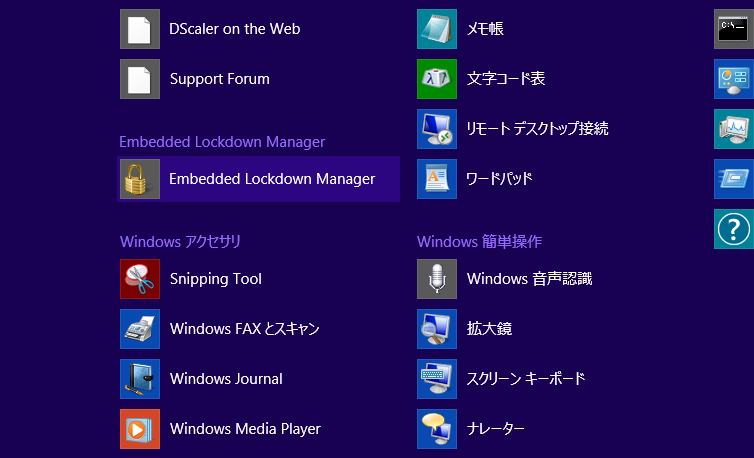The image size is (754, 458).
Task: Open the メモ帳 notepad icon
Action: click(x=437, y=29)
